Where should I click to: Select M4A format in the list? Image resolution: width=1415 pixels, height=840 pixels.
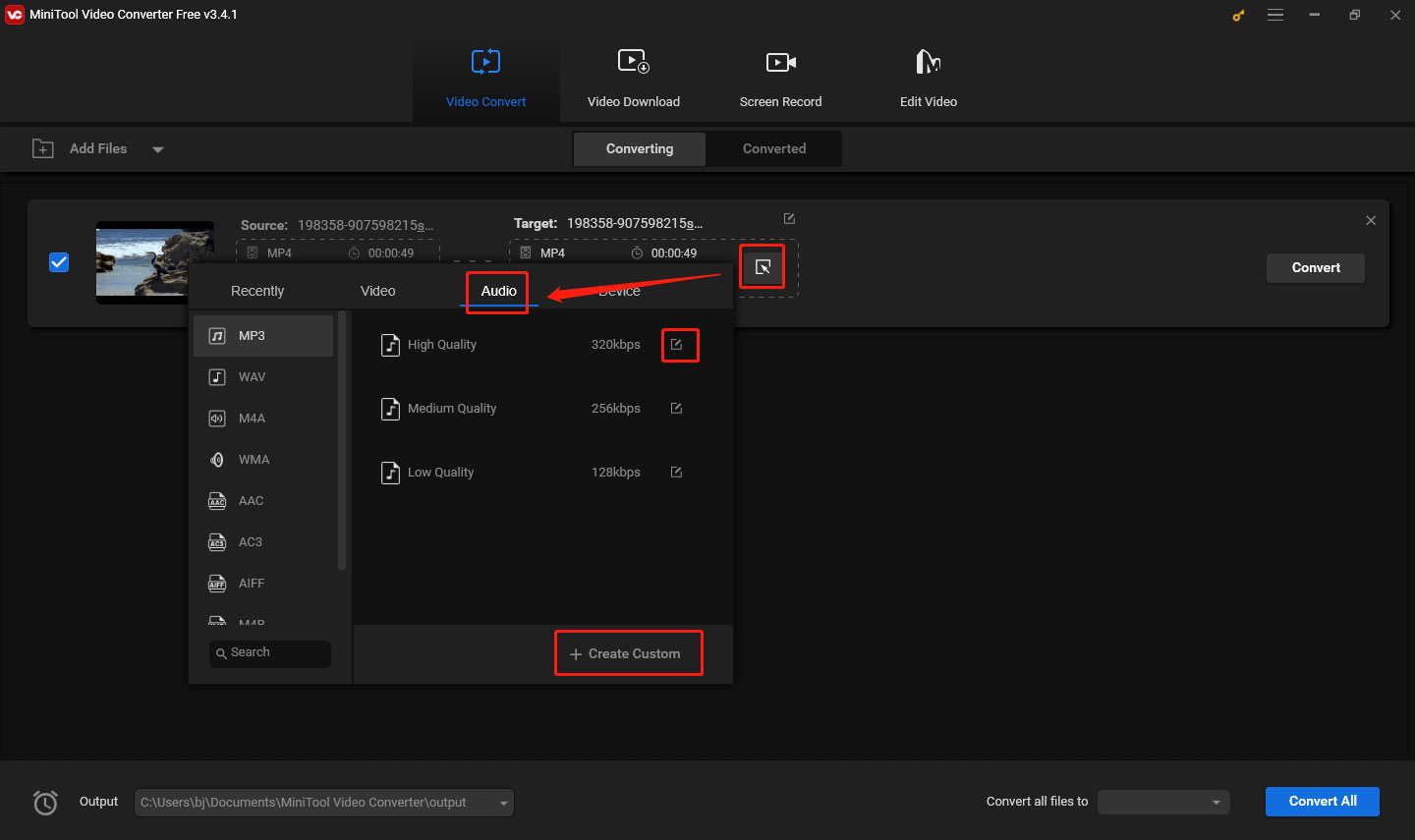point(263,419)
